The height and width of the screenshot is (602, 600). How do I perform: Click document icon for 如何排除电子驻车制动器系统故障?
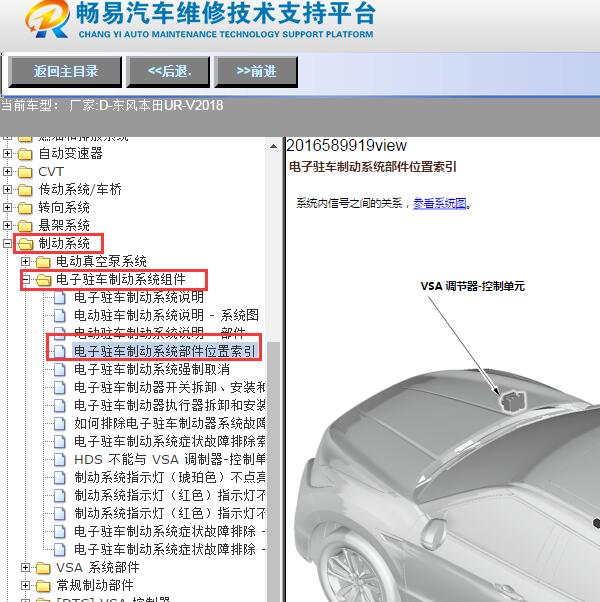pos(60,424)
